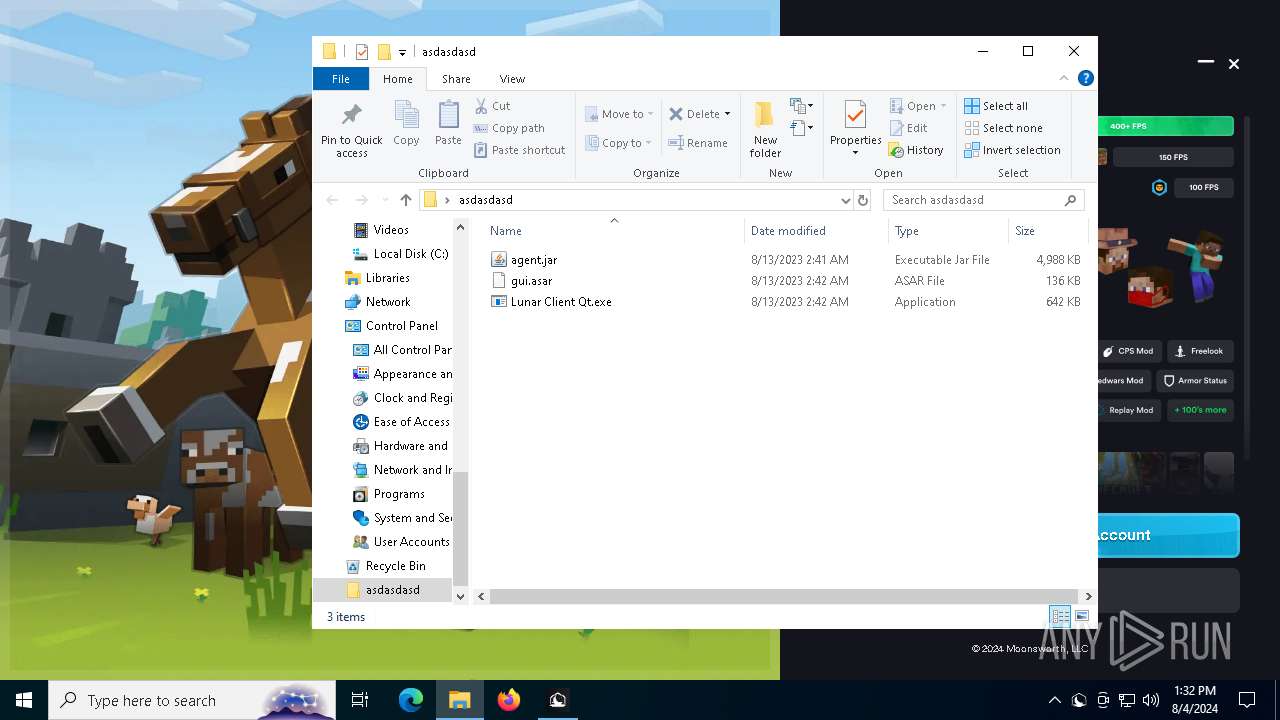Image resolution: width=1280 pixels, height=720 pixels.
Task: Open the Windows Start menu
Action: pos(24,700)
